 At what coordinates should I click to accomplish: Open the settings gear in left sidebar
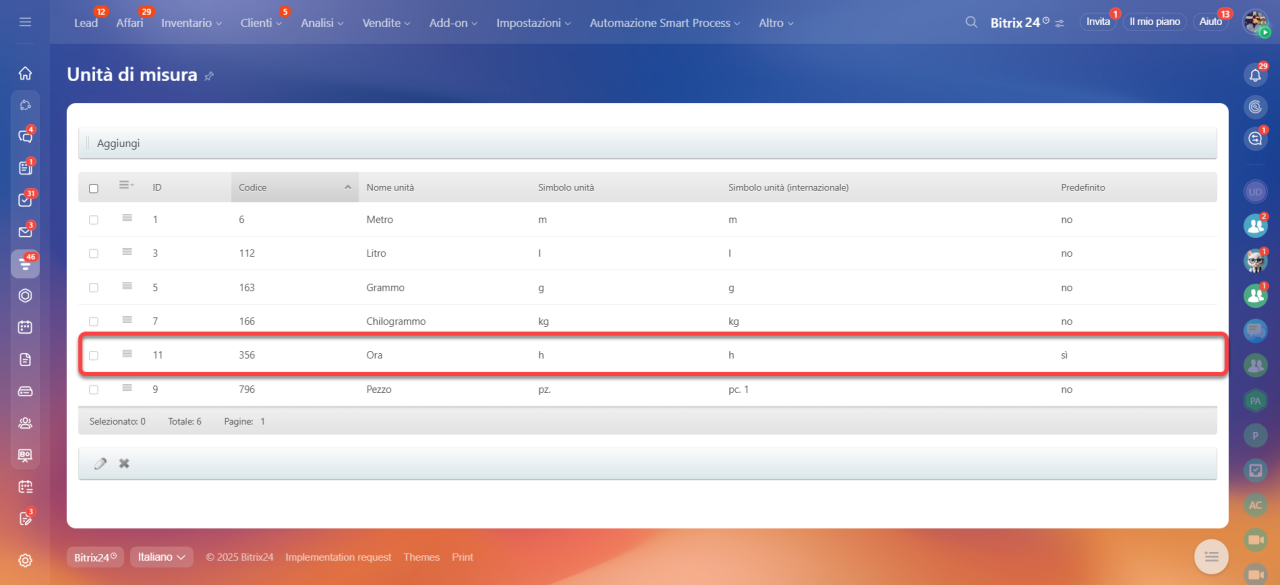tap(25, 561)
